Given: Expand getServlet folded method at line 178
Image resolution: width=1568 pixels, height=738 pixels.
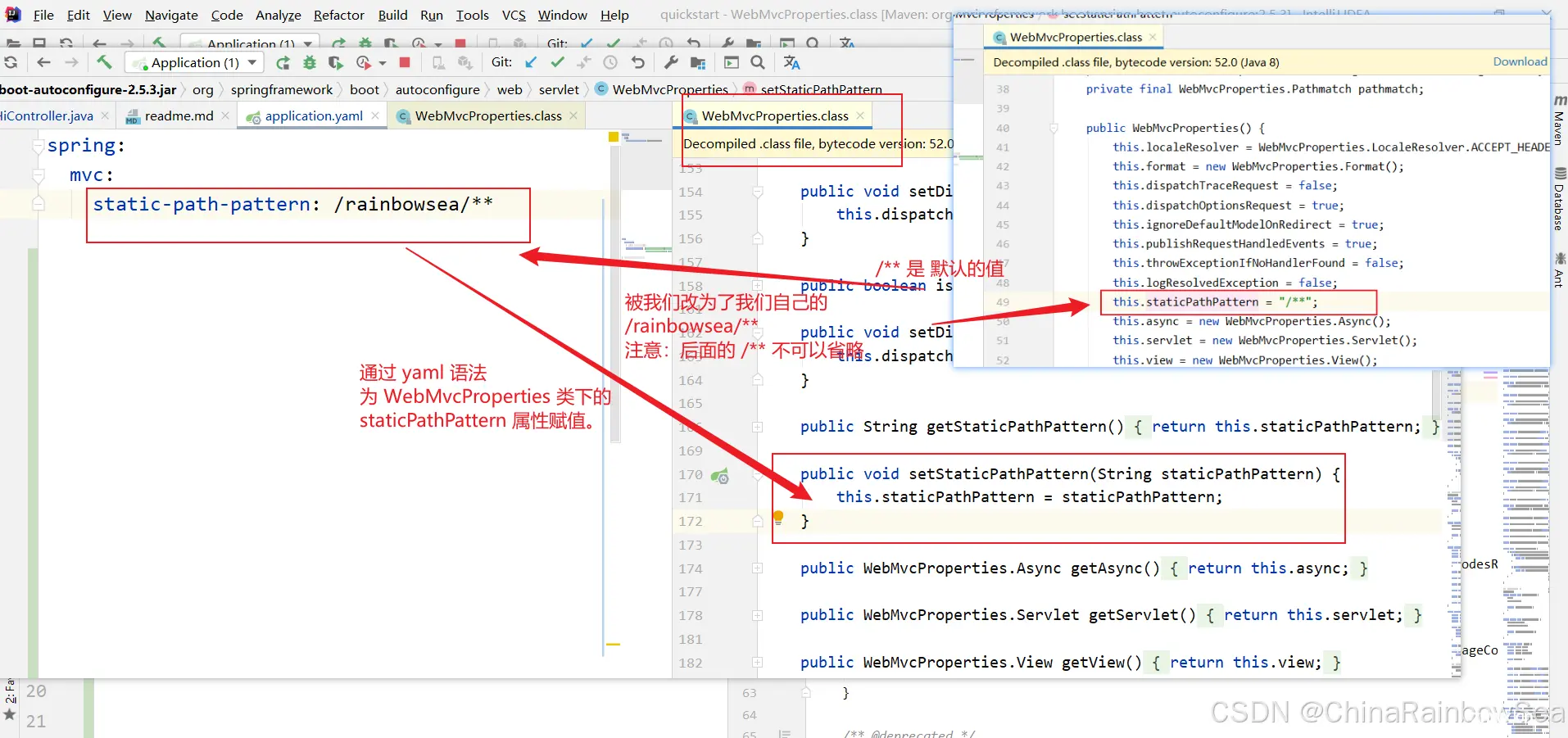Looking at the screenshot, I should click(758, 615).
